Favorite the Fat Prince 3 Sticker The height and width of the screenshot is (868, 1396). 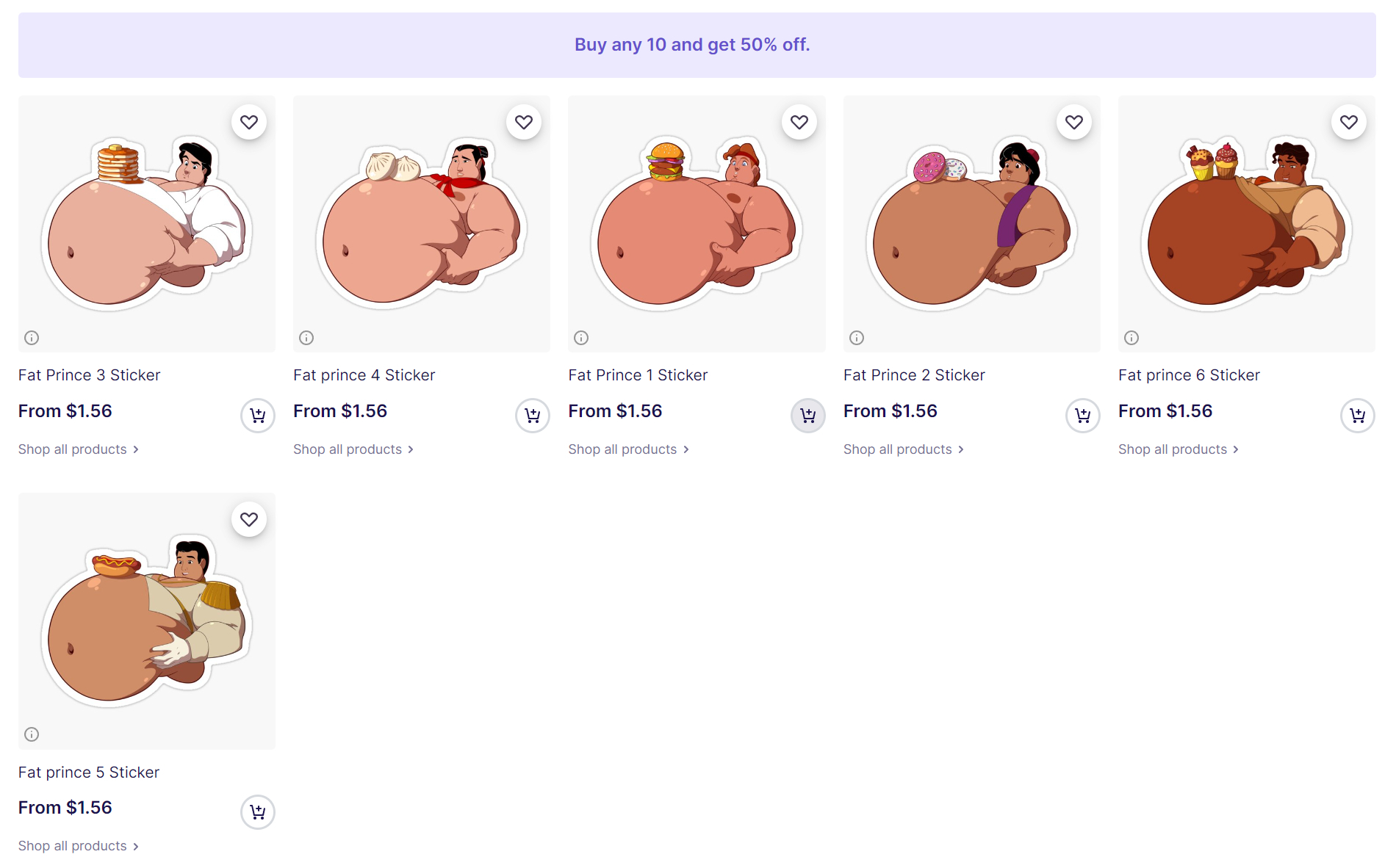point(249,122)
